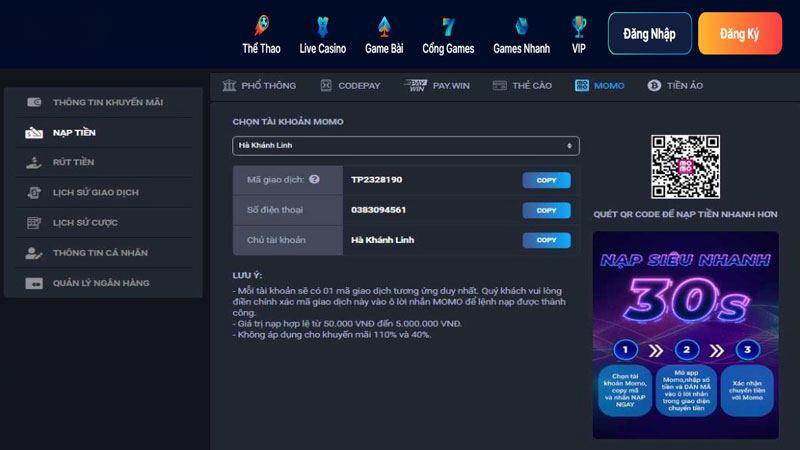Switch to the PAY.WIN tab

point(437,86)
